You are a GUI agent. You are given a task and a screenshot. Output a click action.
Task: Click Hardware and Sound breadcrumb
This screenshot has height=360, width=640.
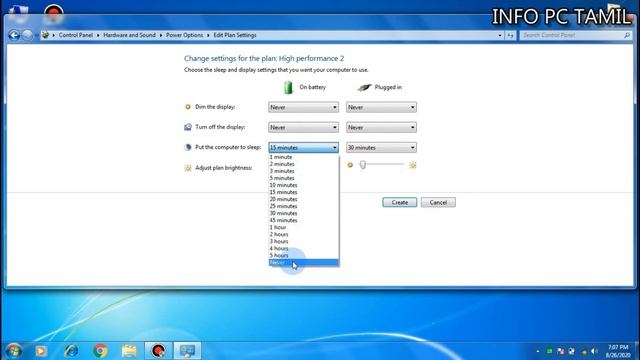pyautogui.click(x=129, y=36)
